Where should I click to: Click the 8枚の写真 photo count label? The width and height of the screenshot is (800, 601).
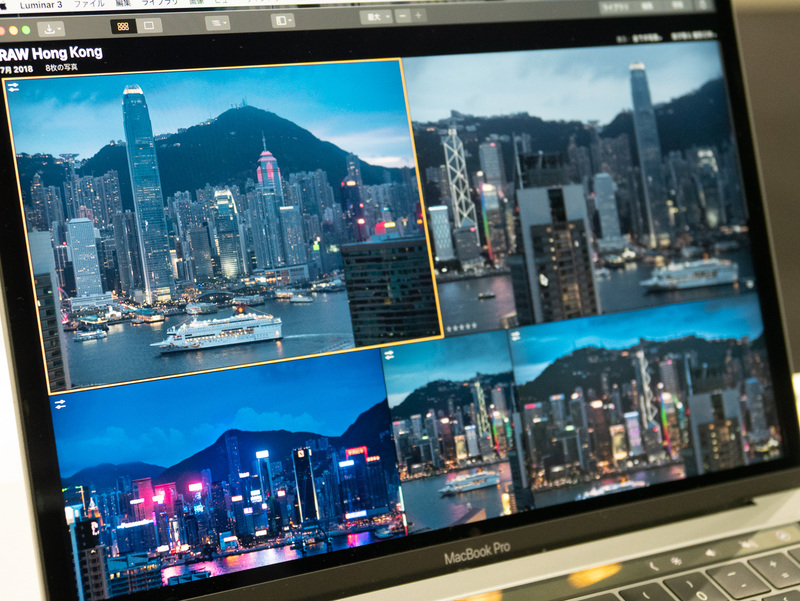pyautogui.click(x=61, y=67)
